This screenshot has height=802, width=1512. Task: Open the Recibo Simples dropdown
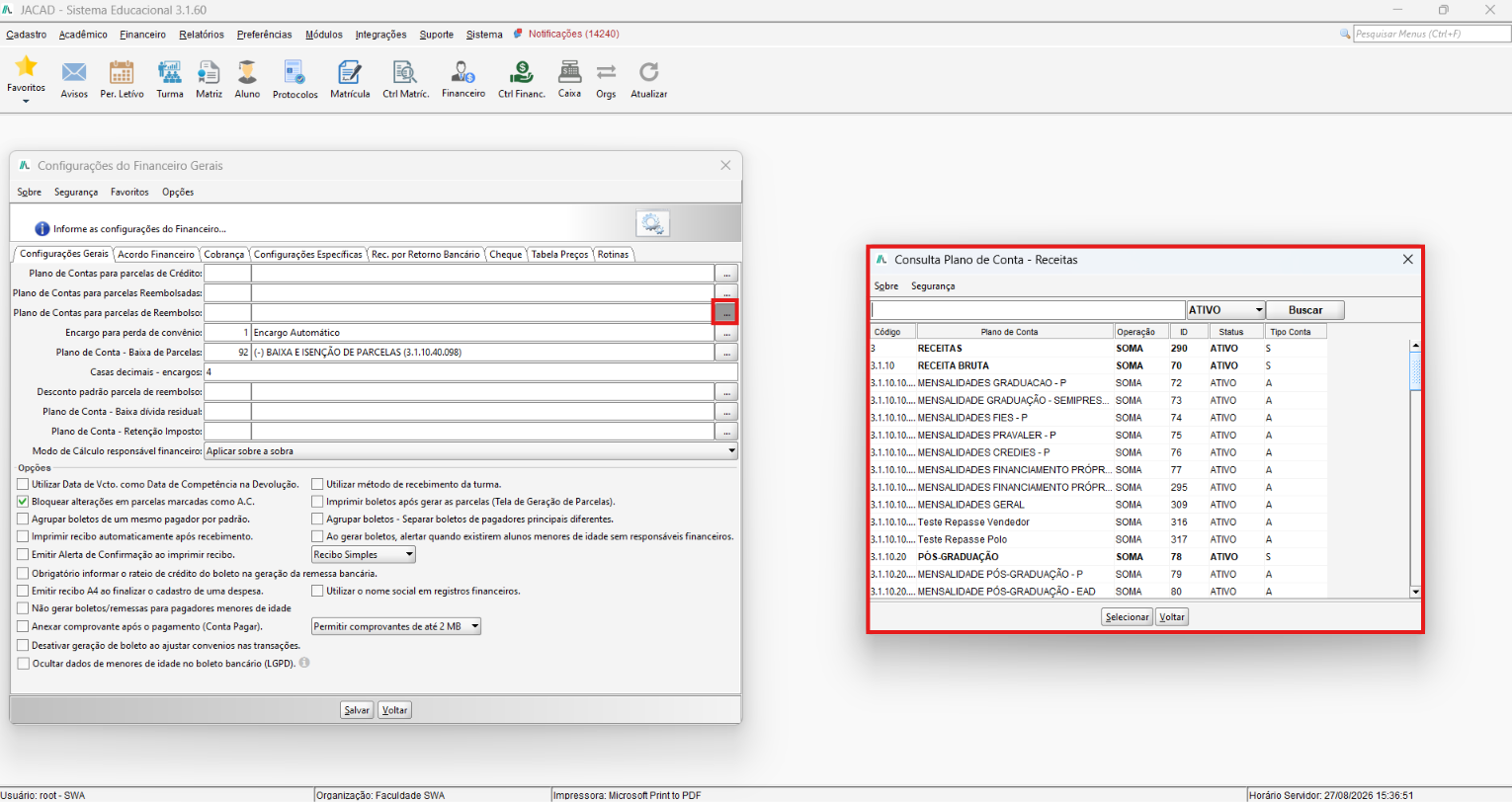pyautogui.click(x=364, y=555)
